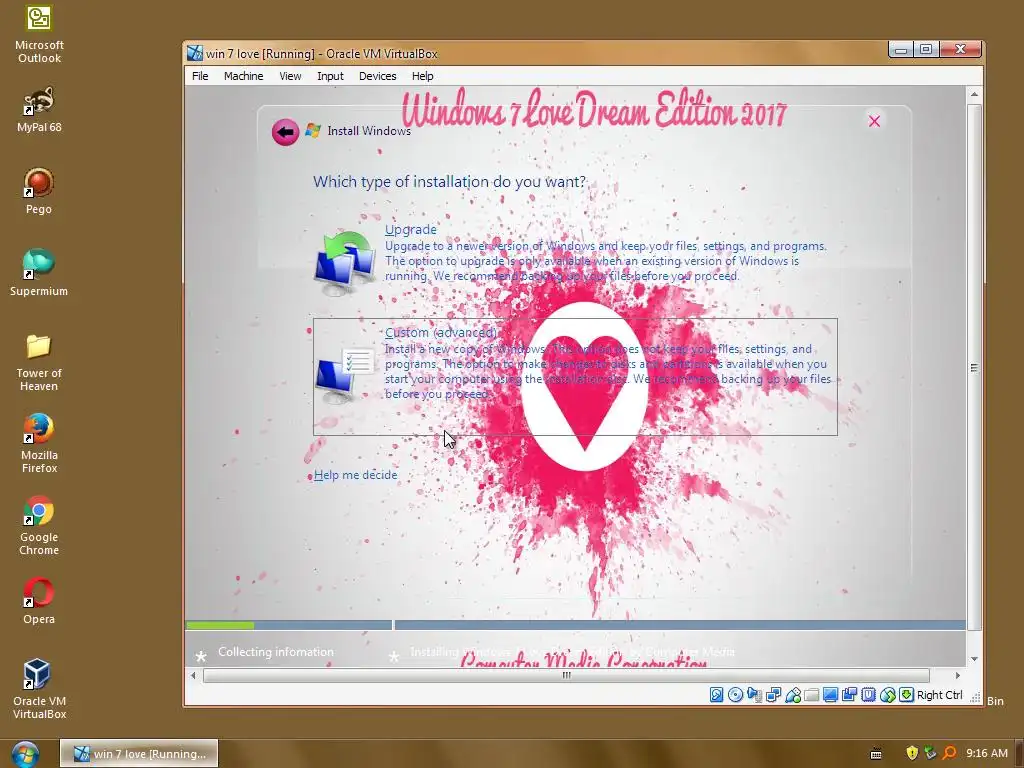This screenshot has height=768, width=1024.
Task: Click the Right Ctrl host key label
Action: pos(940,695)
